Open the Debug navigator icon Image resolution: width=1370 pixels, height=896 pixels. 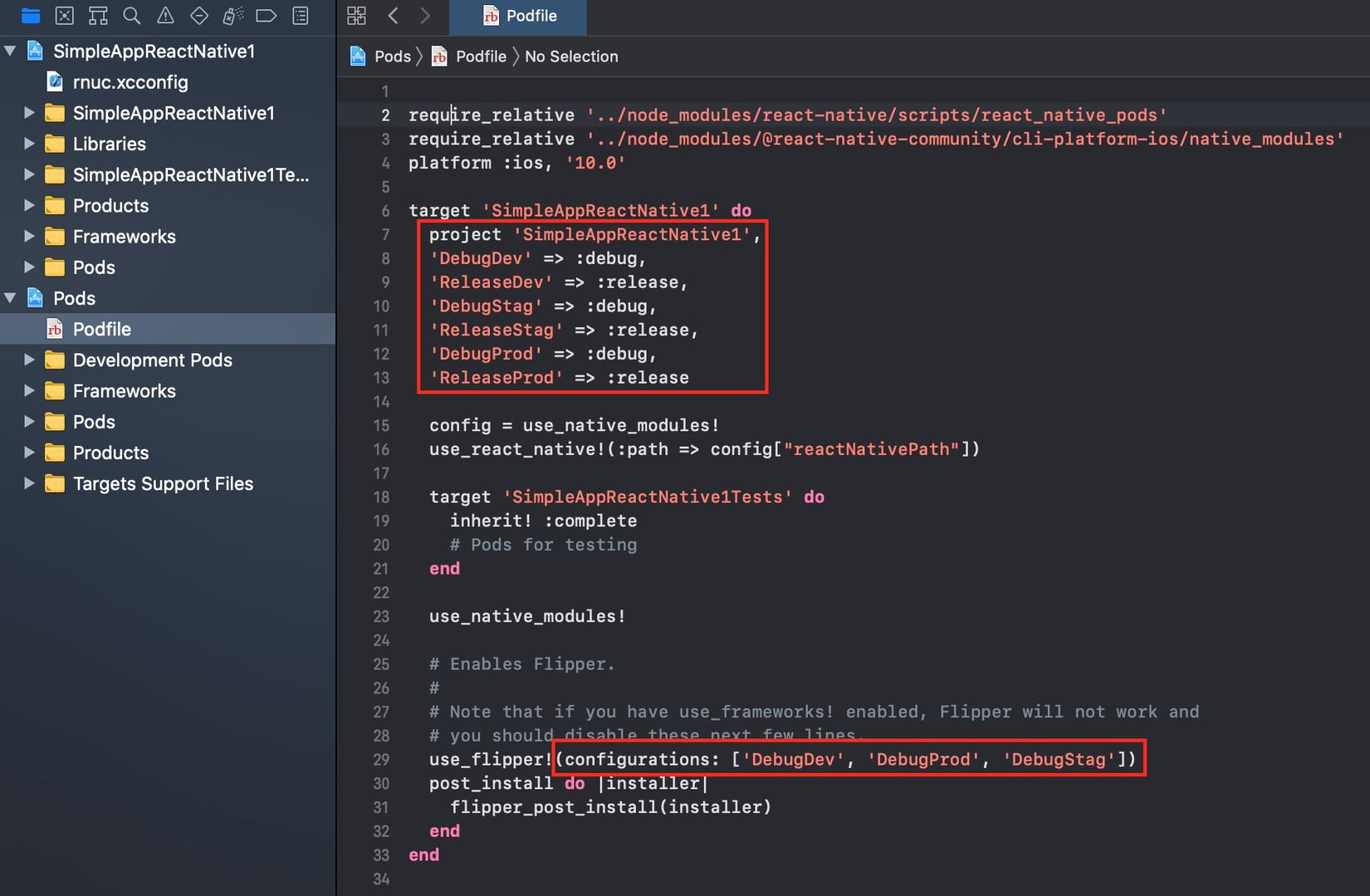232,15
